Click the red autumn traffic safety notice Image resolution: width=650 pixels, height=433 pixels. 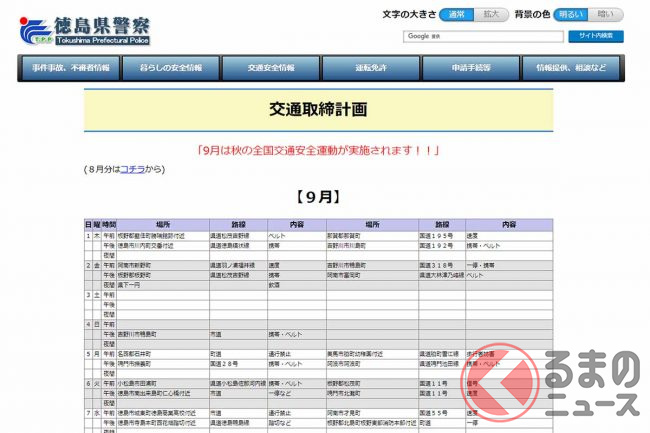point(318,150)
